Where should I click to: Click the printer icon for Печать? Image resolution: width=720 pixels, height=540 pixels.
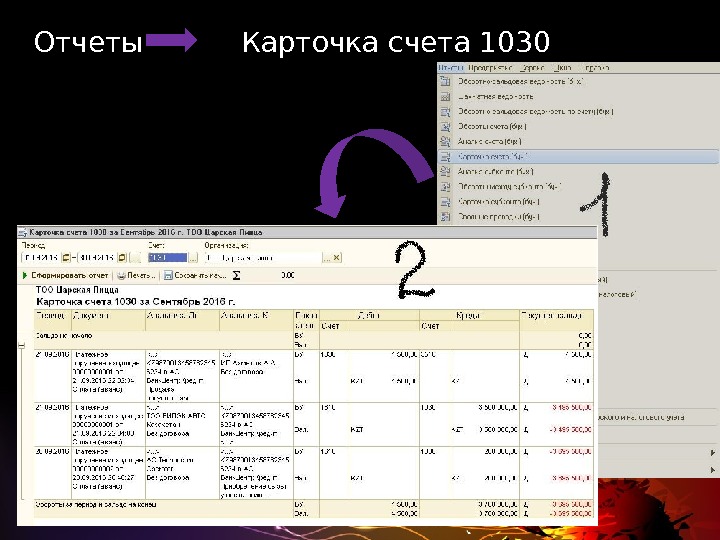(121, 276)
